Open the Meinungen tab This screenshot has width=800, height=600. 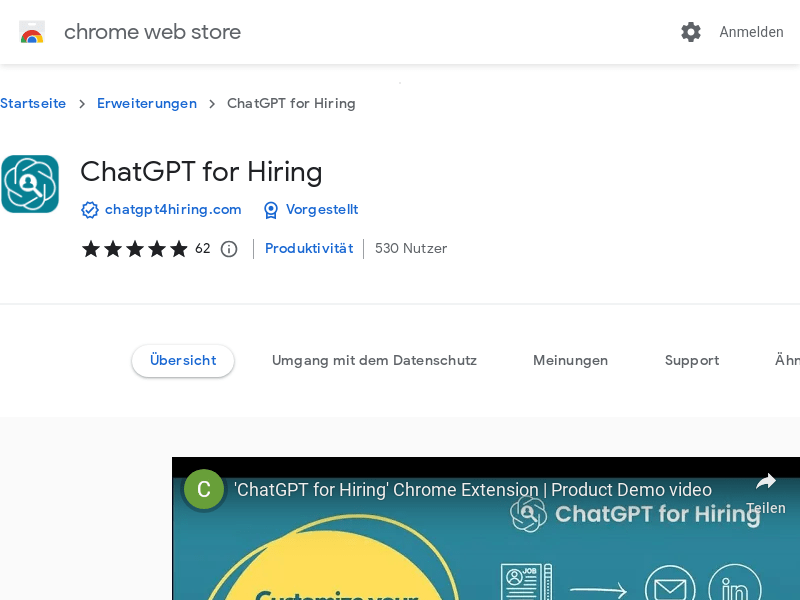pos(570,361)
